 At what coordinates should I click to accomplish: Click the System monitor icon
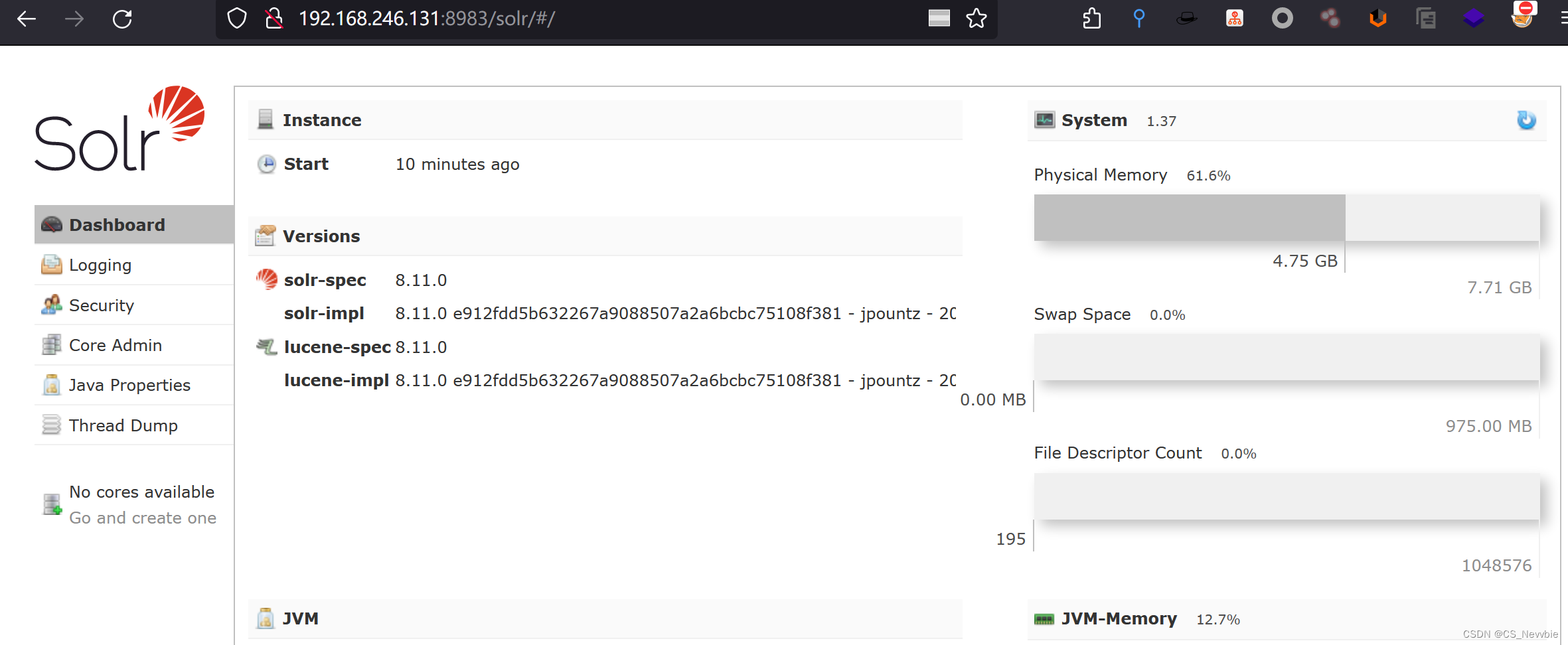click(x=1045, y=120)
